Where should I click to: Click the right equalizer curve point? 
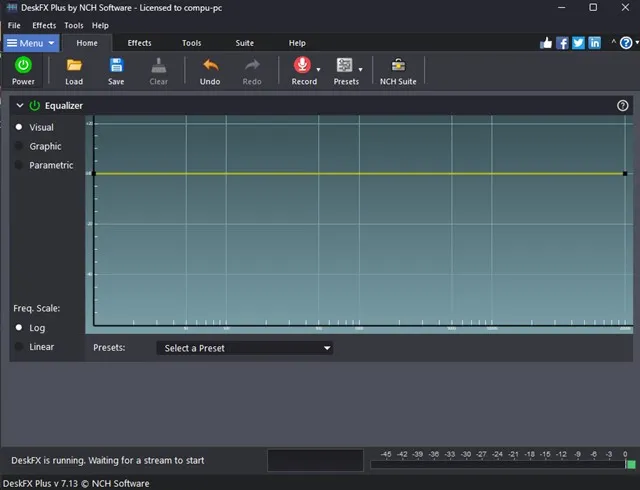pyautogui.click(x=625, y=174)
